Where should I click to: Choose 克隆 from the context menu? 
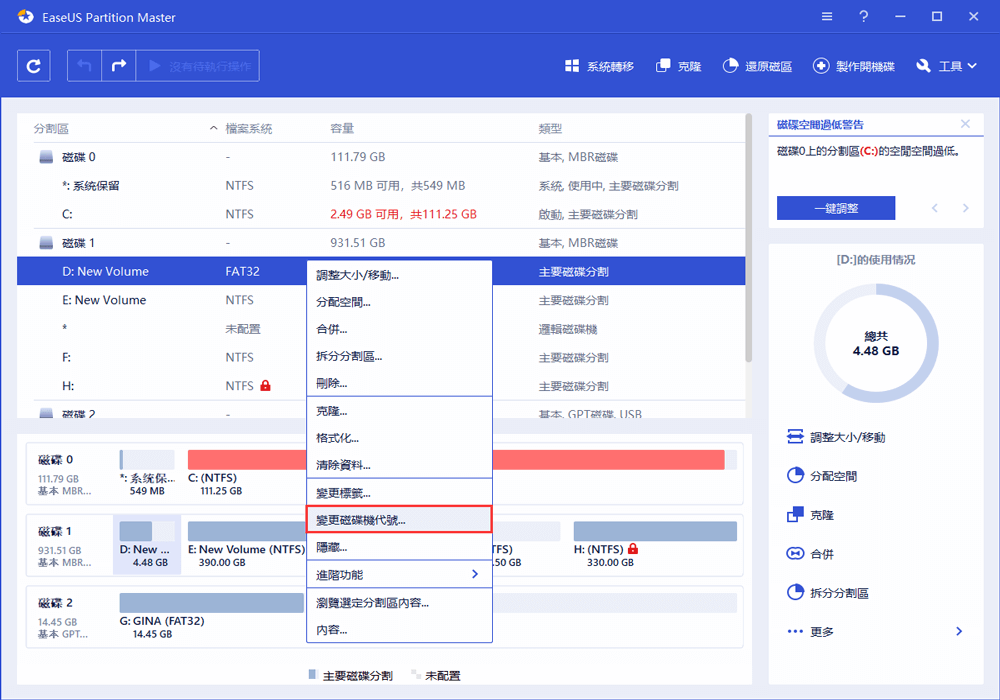(x=399, y=411)
